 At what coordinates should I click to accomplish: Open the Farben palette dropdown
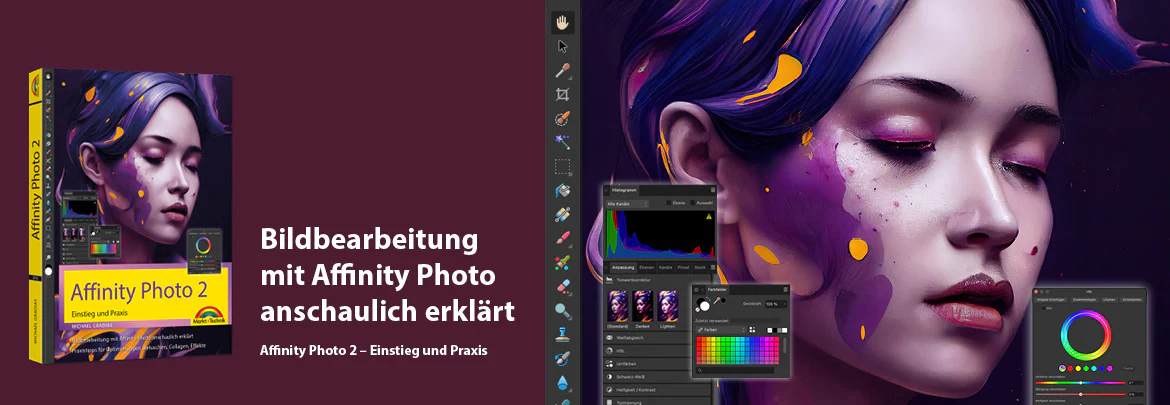coord(720,330)
